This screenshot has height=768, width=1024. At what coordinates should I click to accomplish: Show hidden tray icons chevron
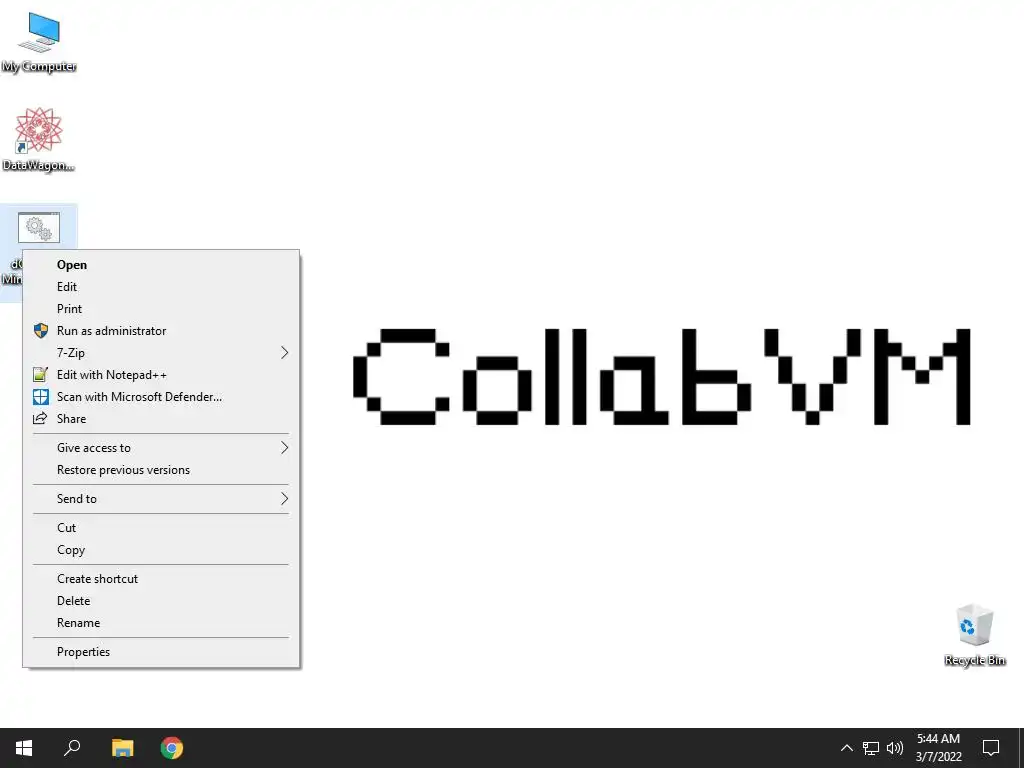point(846,748)
